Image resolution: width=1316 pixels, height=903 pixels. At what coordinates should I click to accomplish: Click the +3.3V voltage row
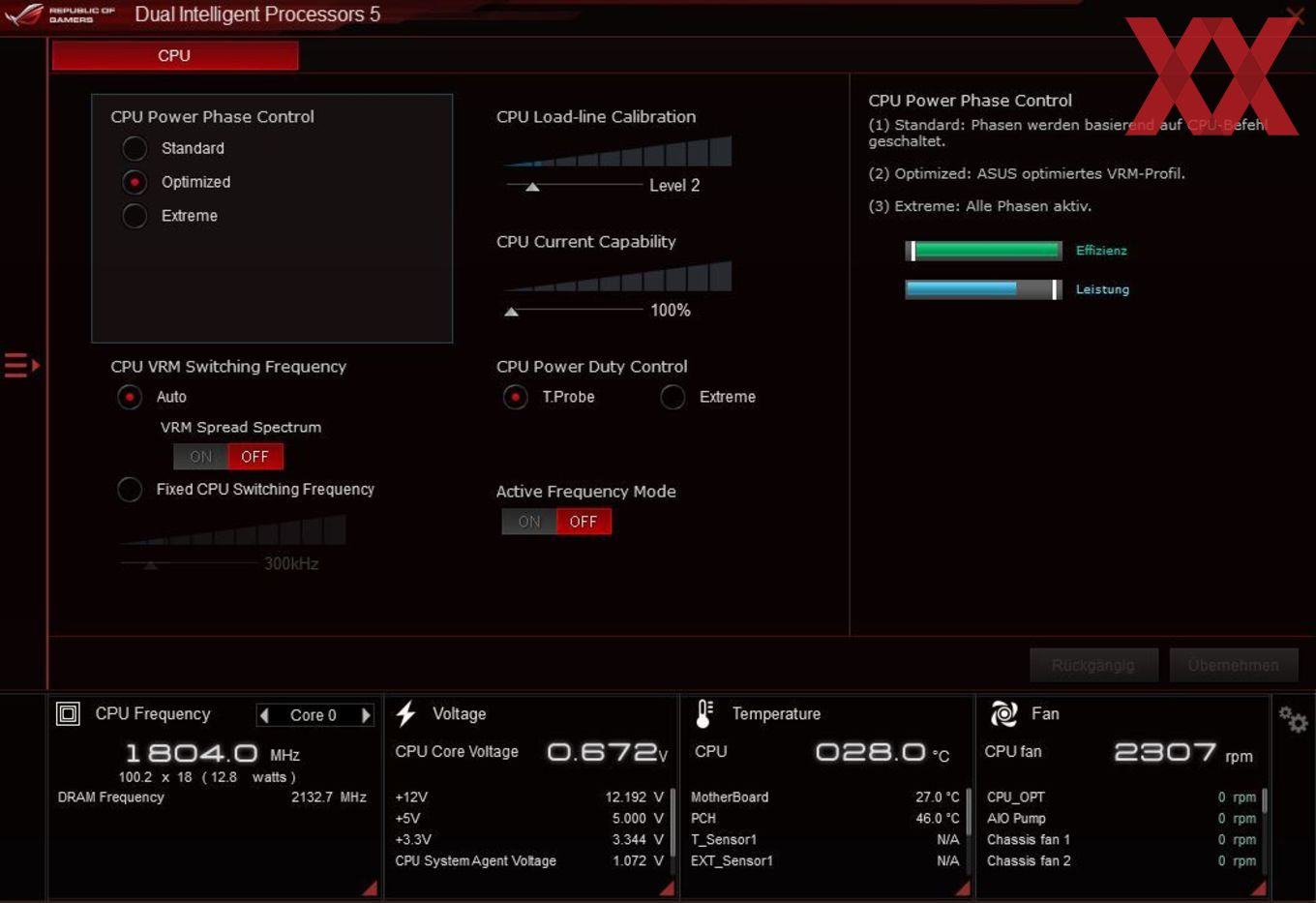[x=529, y=840]
